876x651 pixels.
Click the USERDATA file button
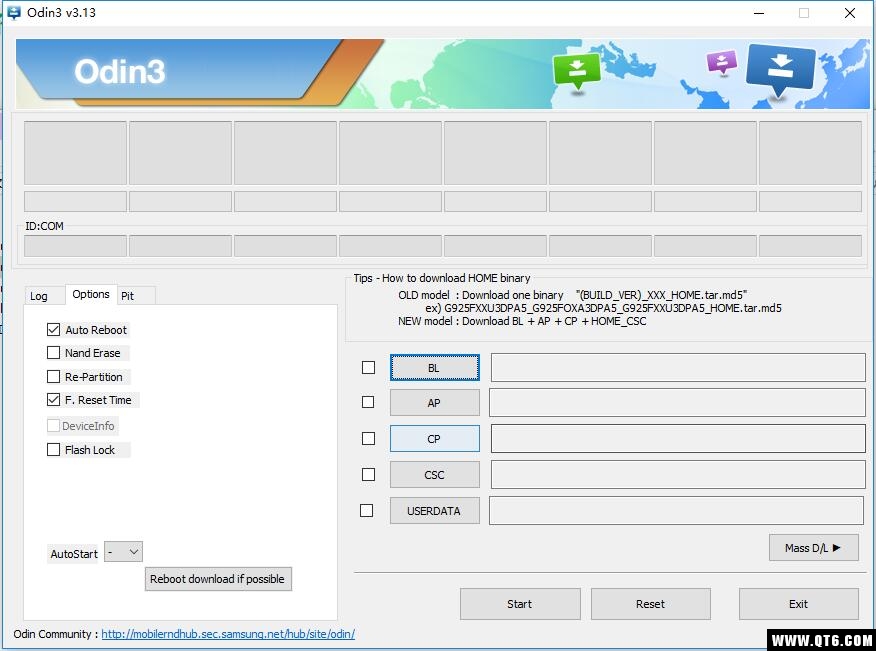pos(435,511)
